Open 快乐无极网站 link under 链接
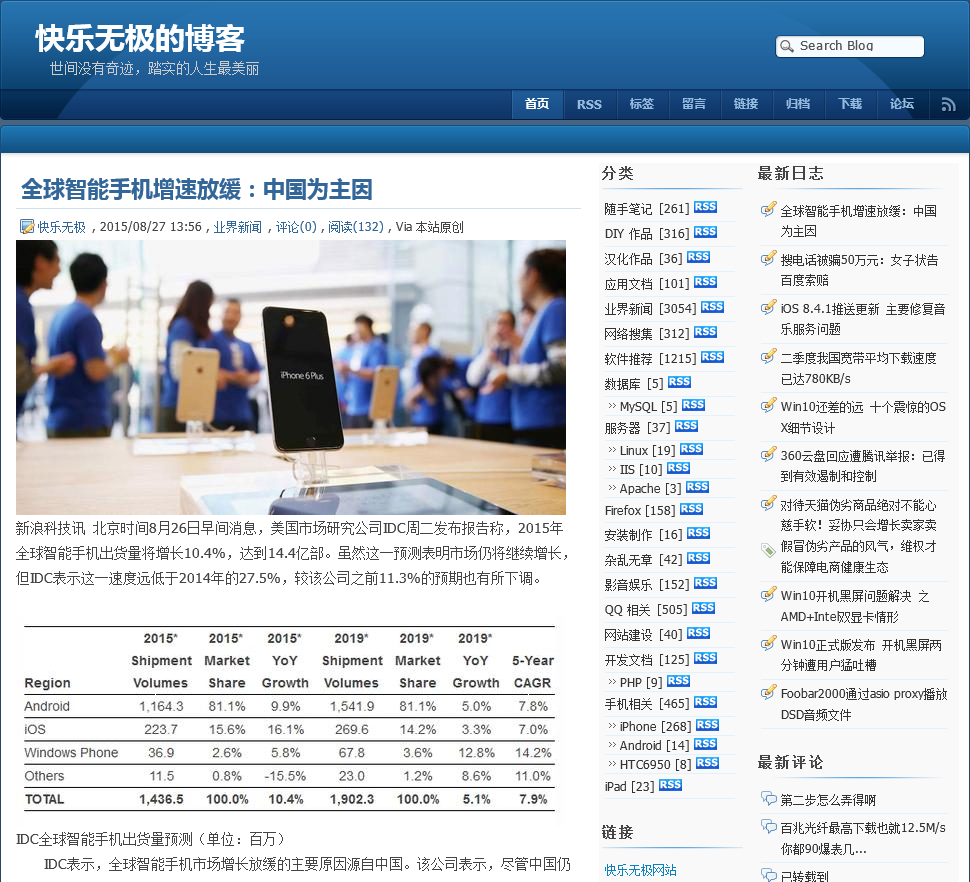This screenshot has height=882, width=970. tap(640, 870)
